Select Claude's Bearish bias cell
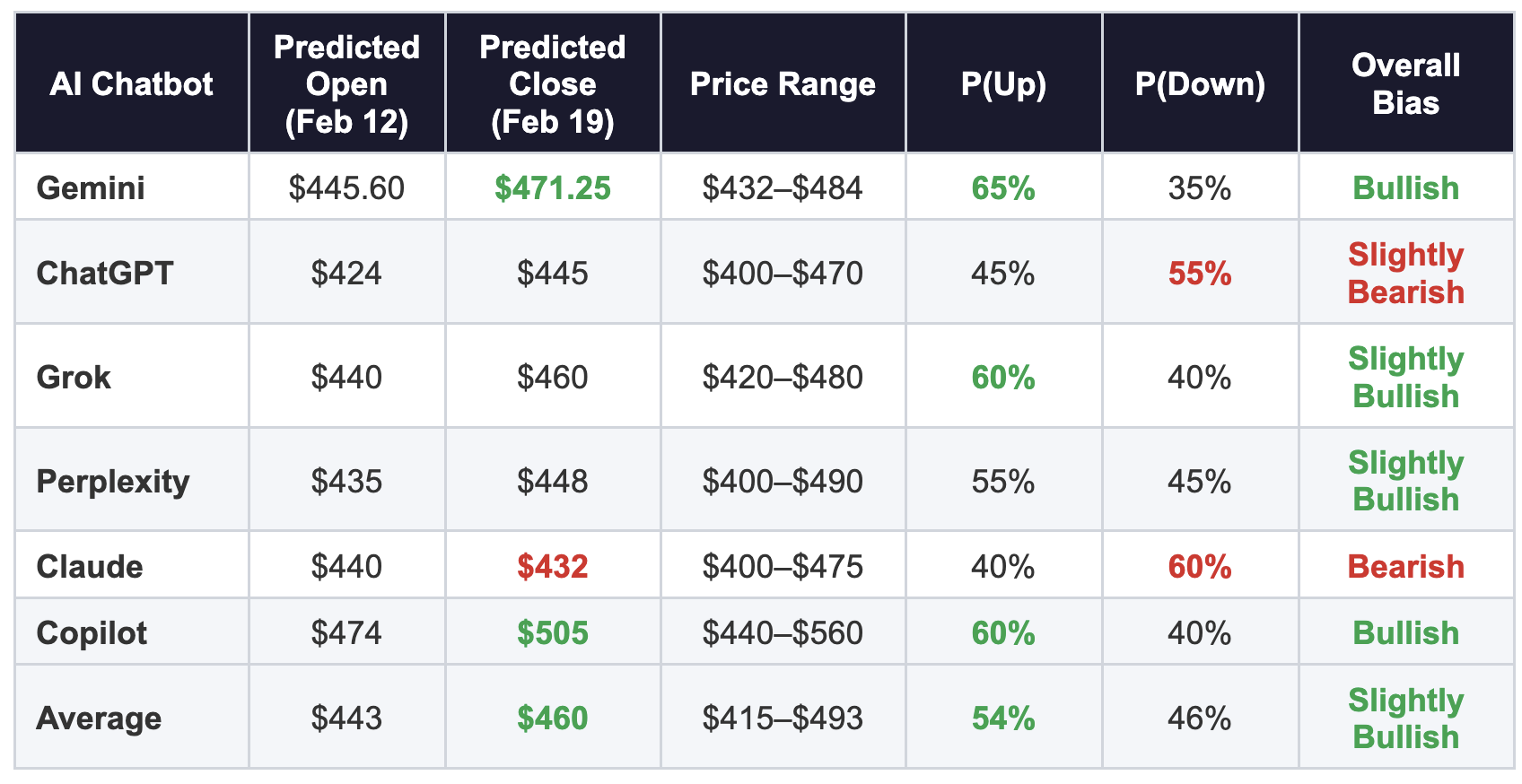1522x784 pixels. pos(1405,567)
